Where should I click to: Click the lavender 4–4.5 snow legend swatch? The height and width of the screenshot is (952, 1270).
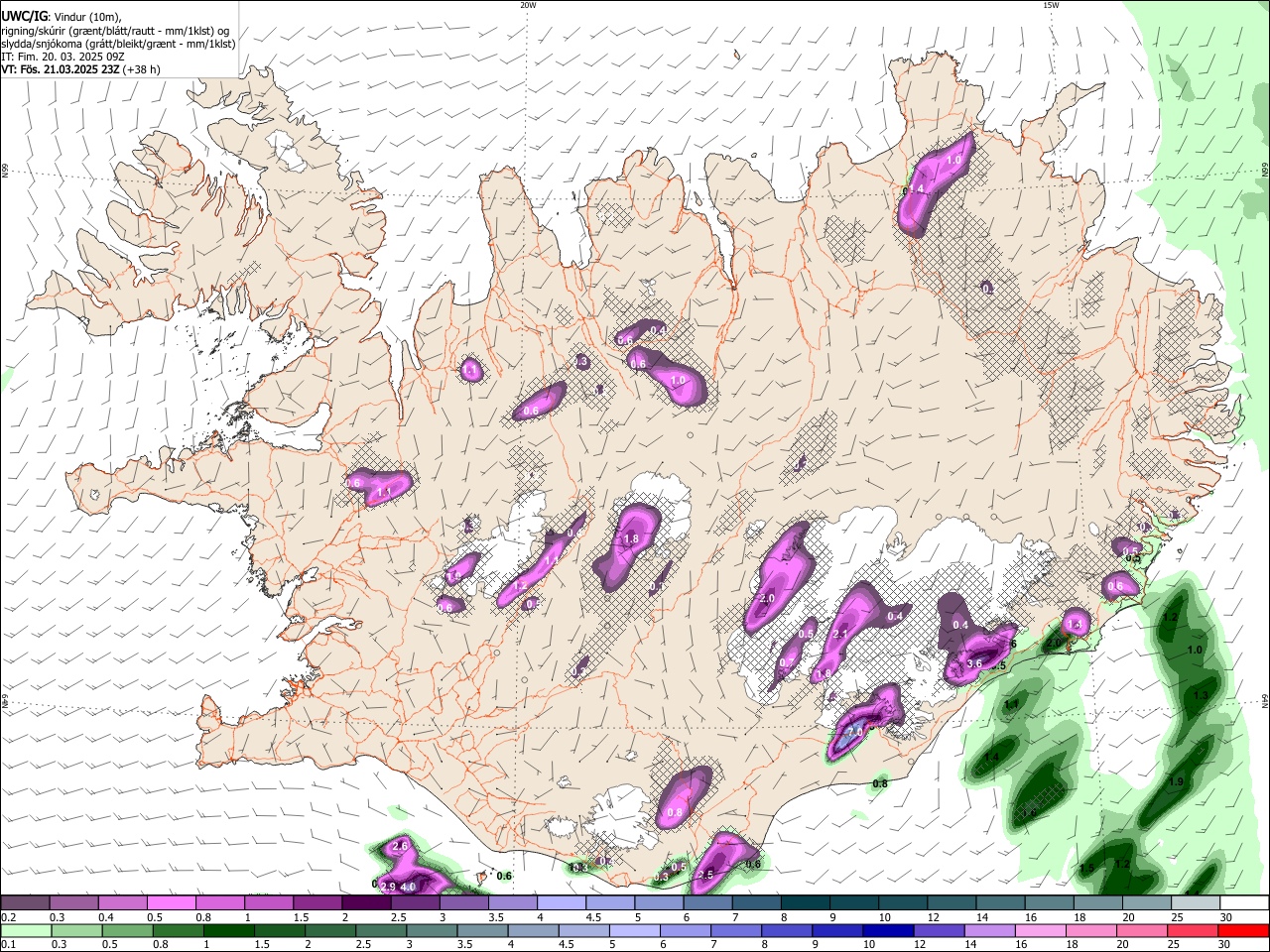[562, 903]
